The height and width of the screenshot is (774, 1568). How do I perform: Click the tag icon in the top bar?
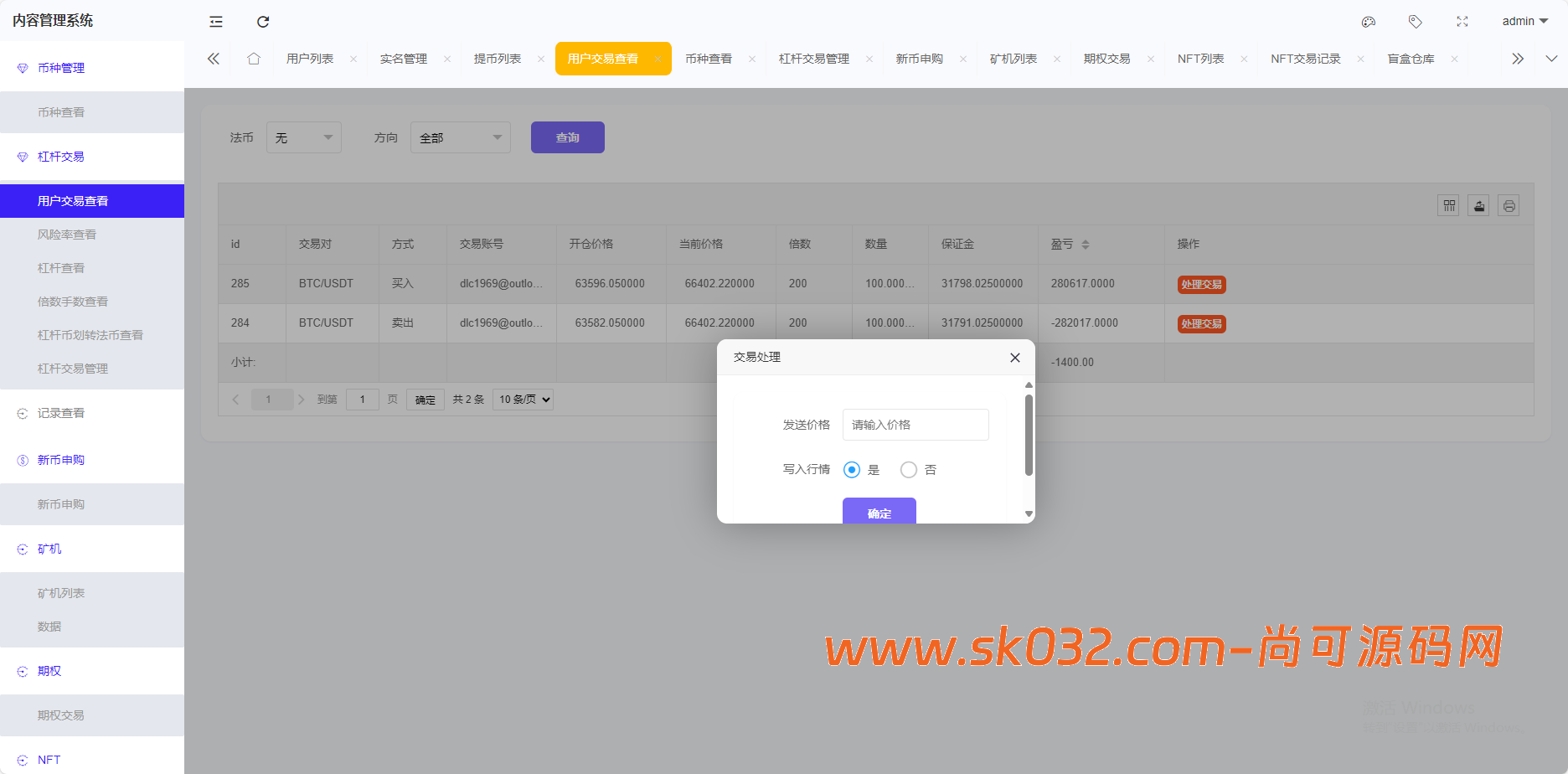click(1415, 21)
